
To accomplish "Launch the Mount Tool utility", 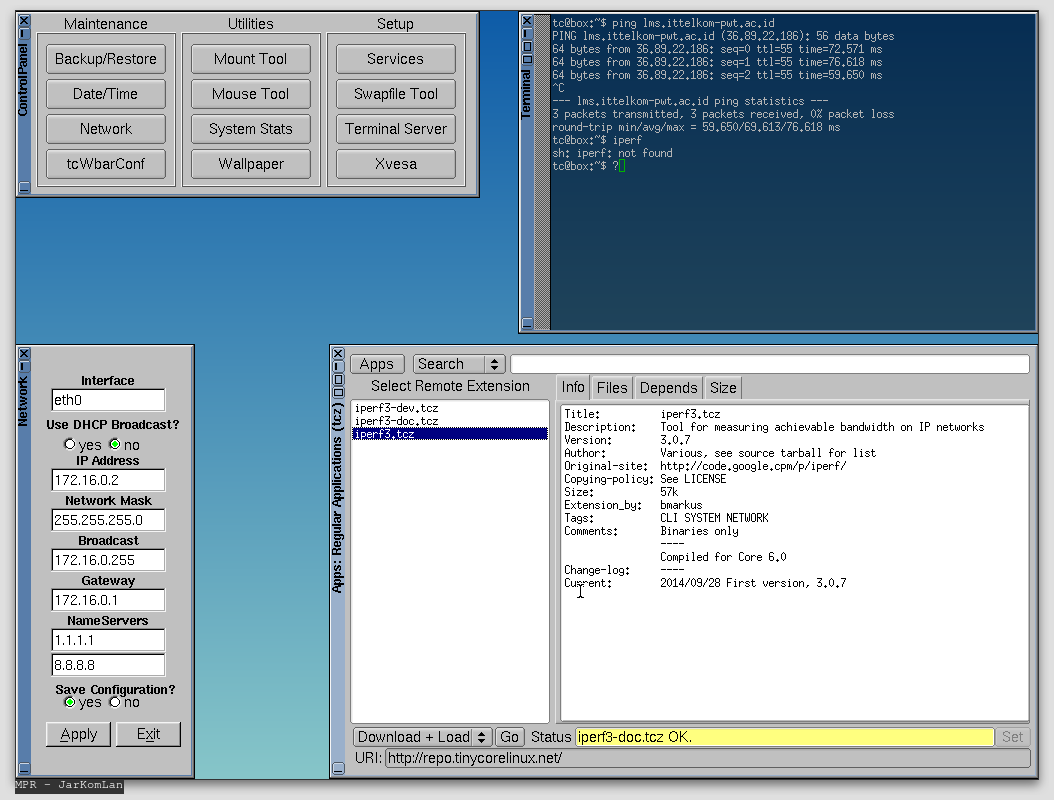I will (x=250, y=59).
